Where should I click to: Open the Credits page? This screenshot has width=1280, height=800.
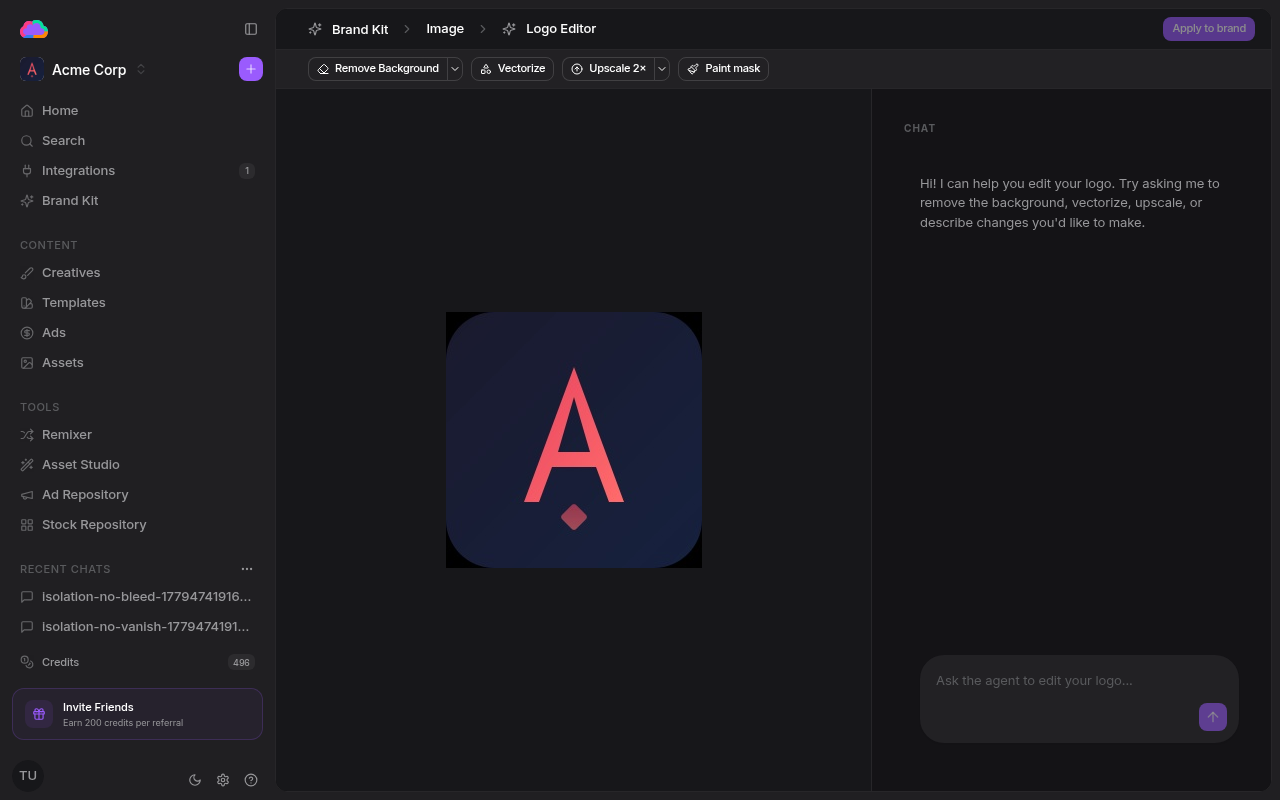click(x=137, y=662)
